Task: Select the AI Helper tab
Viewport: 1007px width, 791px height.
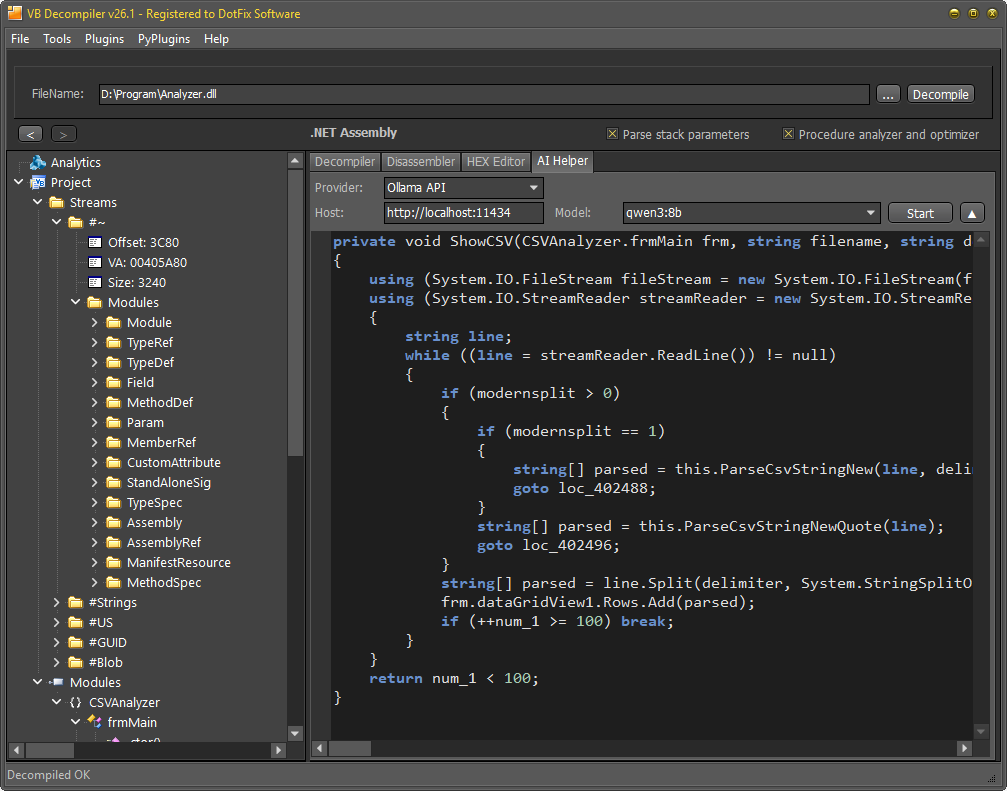Action: click(x=563, y=161)
